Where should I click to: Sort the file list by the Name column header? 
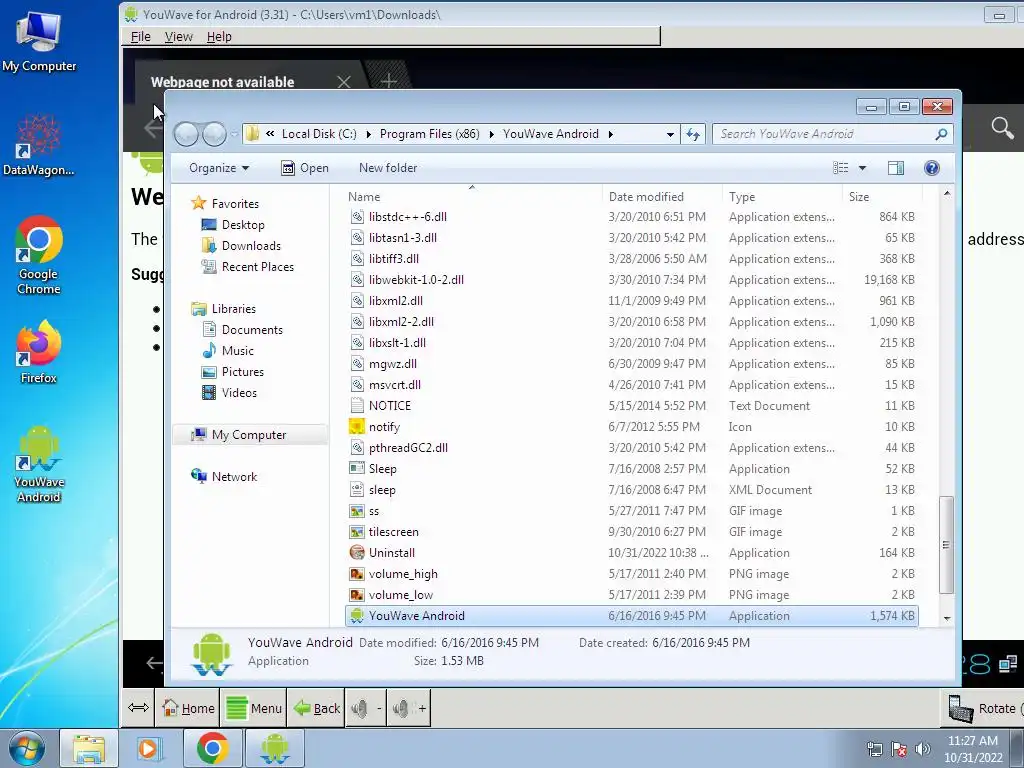point(472,197)
